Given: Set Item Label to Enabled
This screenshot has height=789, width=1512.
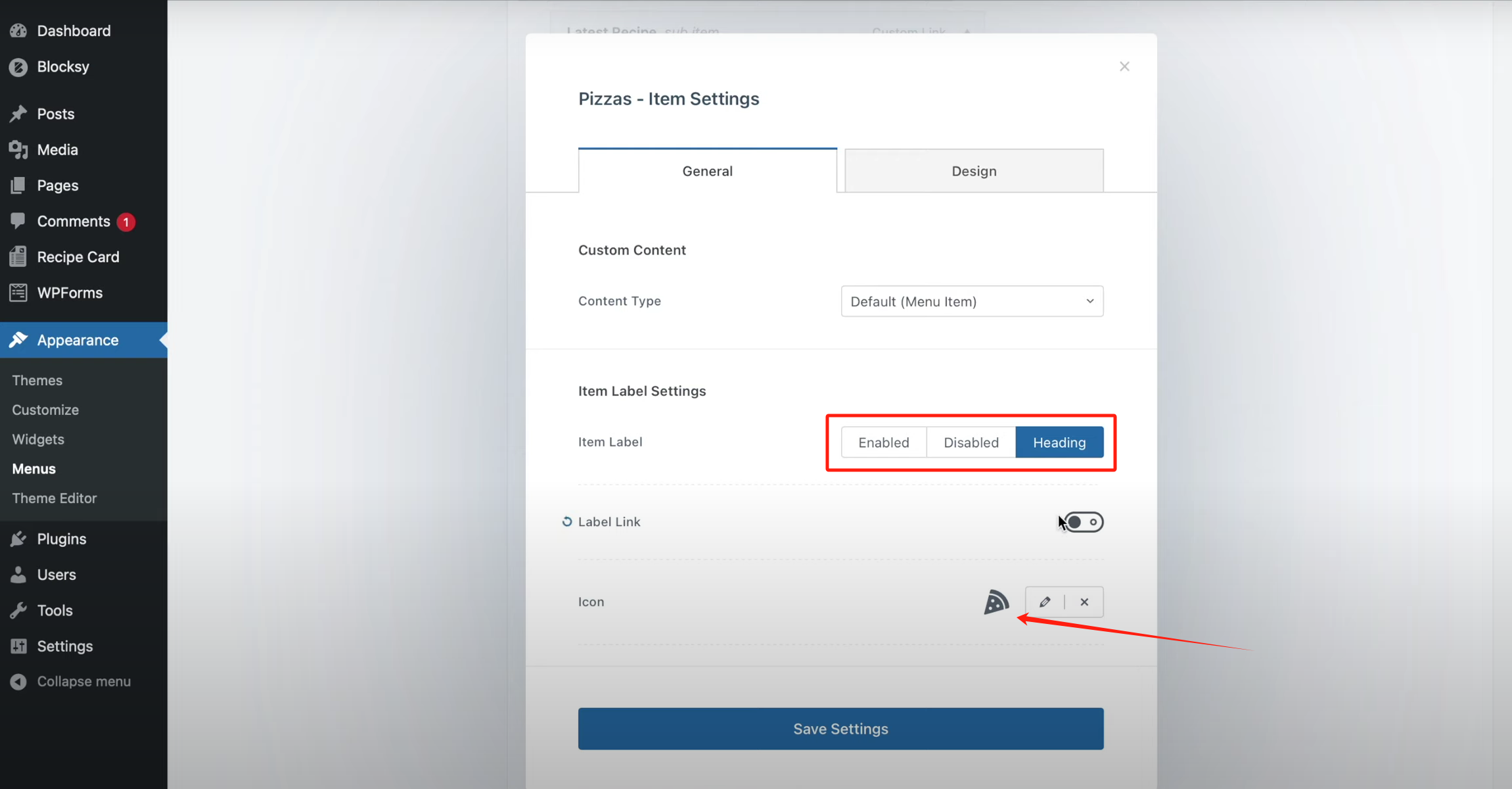Looking at the screenshot, I should tap(883, 442).
